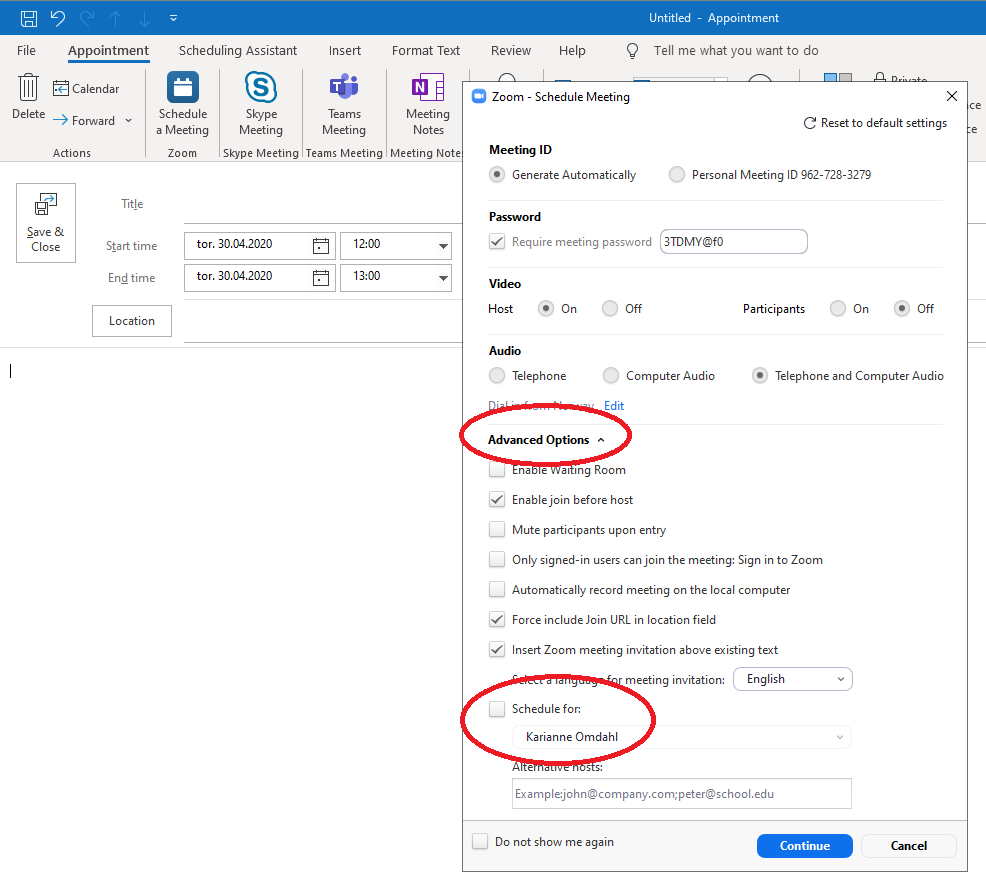Collapse the Advanced Options section

546,440
